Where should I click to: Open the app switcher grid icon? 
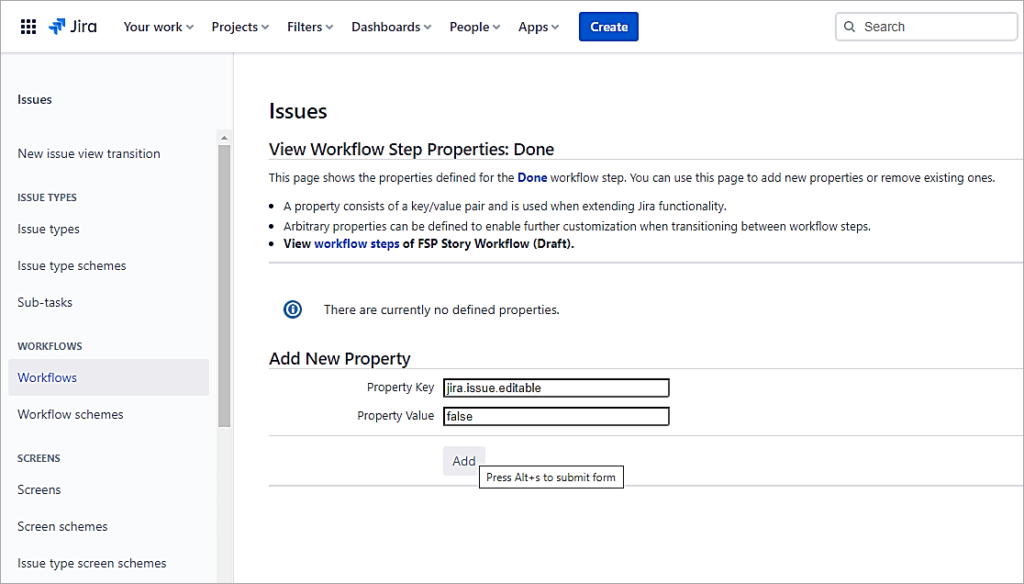[x=29, y=26]
